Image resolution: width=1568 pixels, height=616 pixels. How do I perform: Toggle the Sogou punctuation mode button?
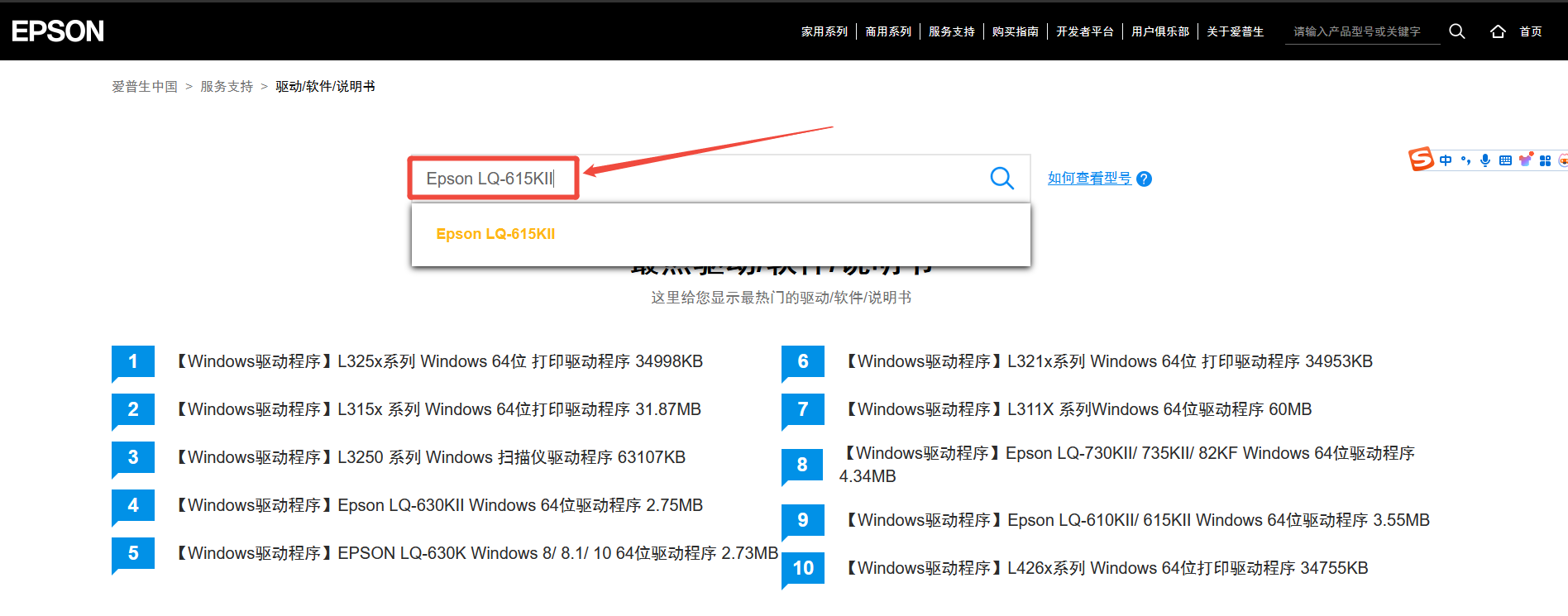tap(1465, 160)
